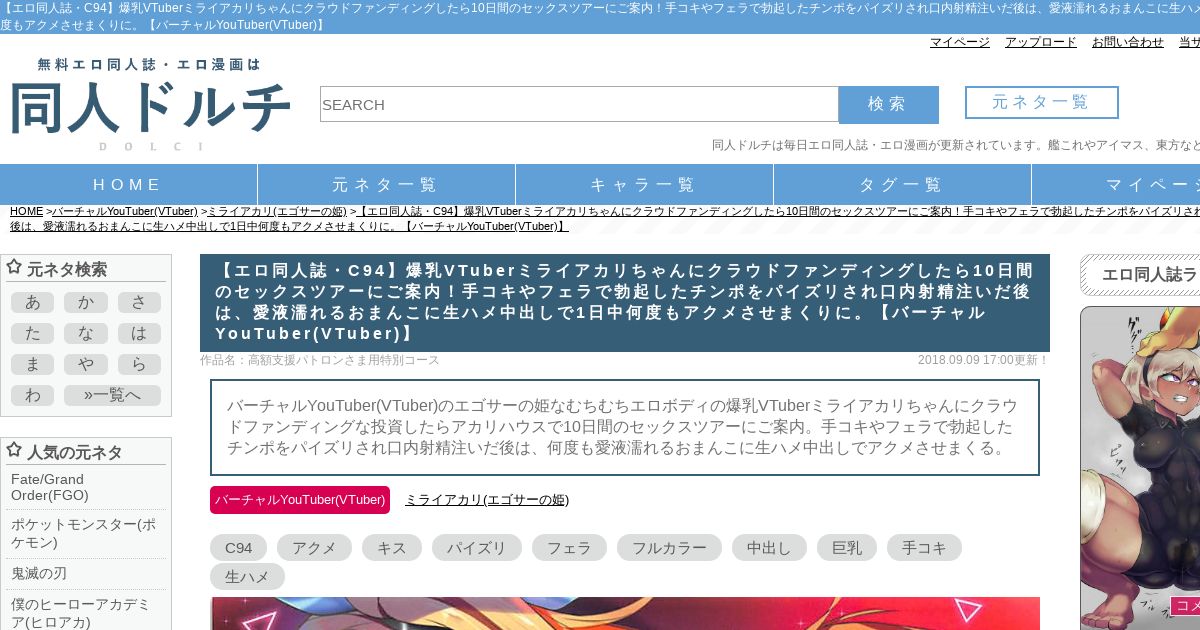Click the 検索 search button
Viewport: 1200px width, 630px height.
[x=888, y=104]
